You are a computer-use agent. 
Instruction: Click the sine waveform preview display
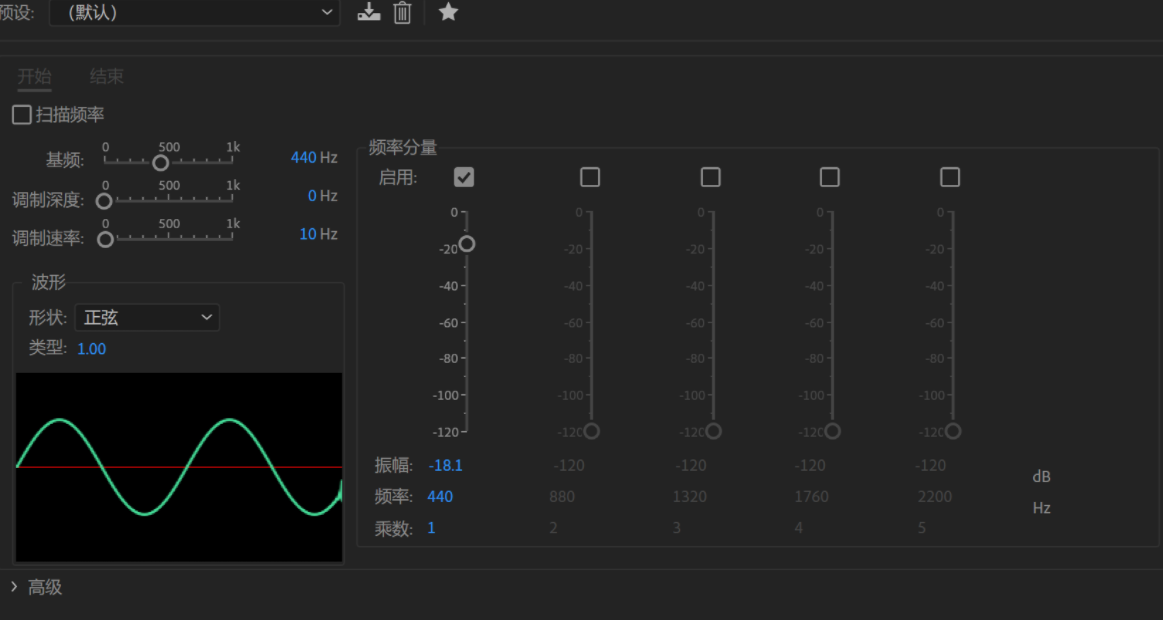pyautogui.click(x=178, y=466)
